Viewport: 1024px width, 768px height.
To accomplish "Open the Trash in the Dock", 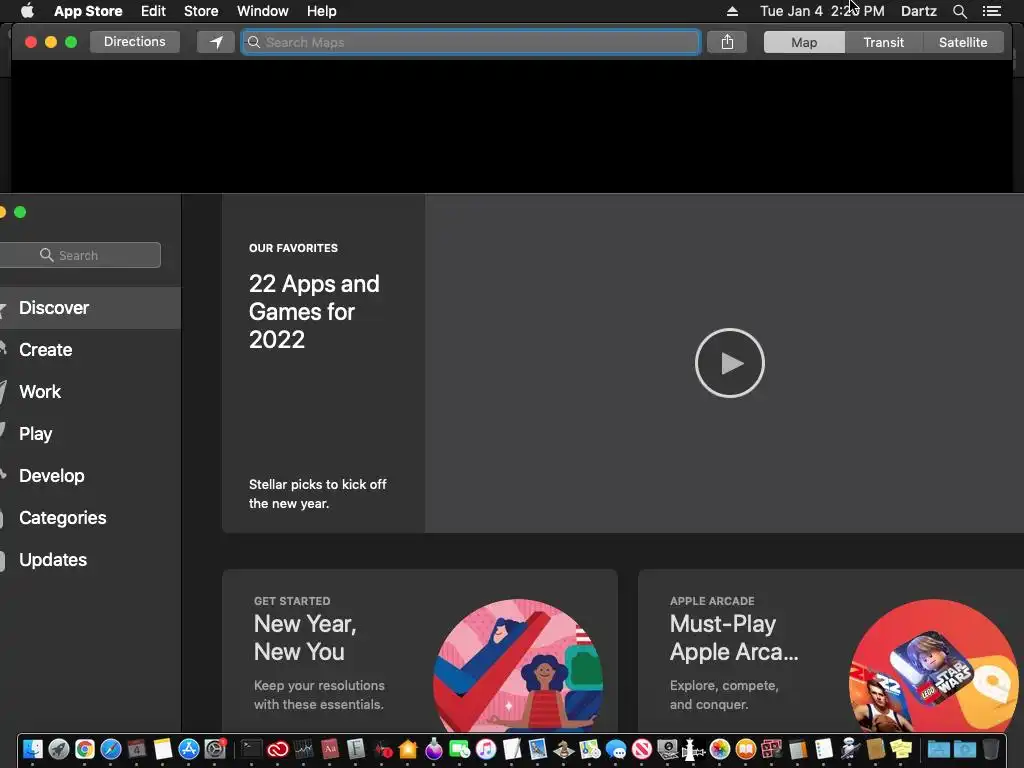I will 990,749.
